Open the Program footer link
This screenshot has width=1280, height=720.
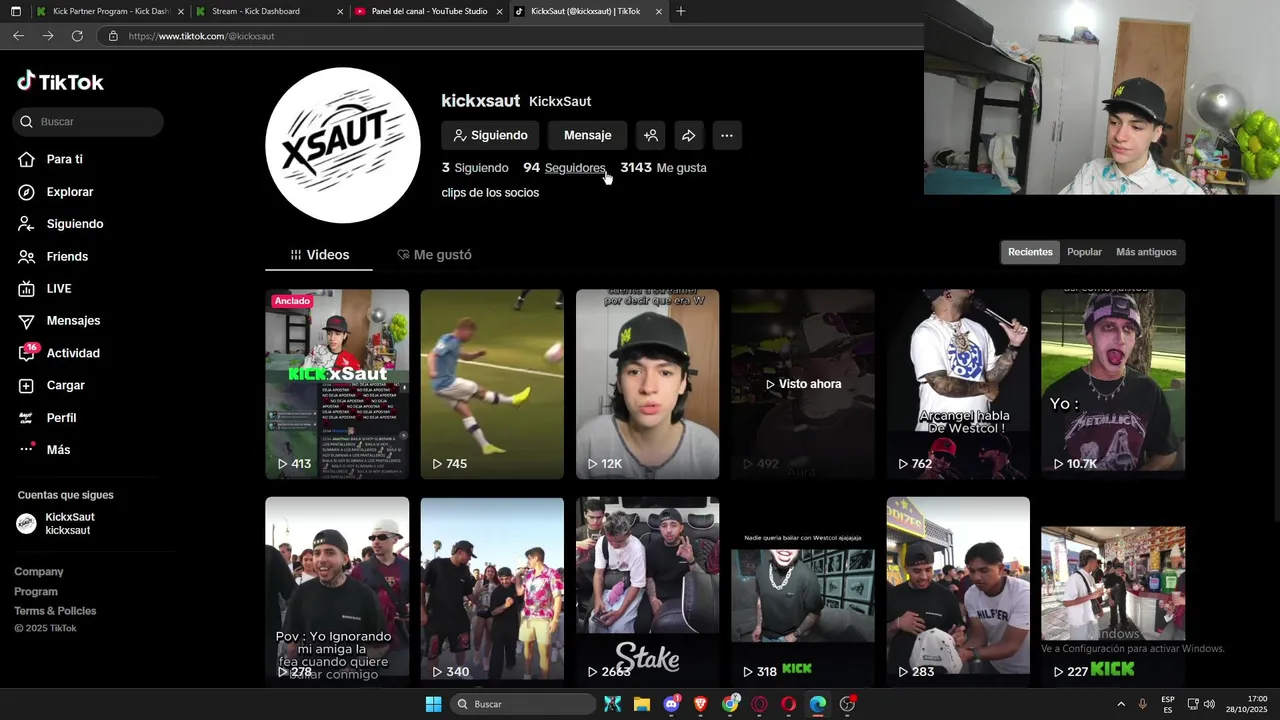[36, 592]
